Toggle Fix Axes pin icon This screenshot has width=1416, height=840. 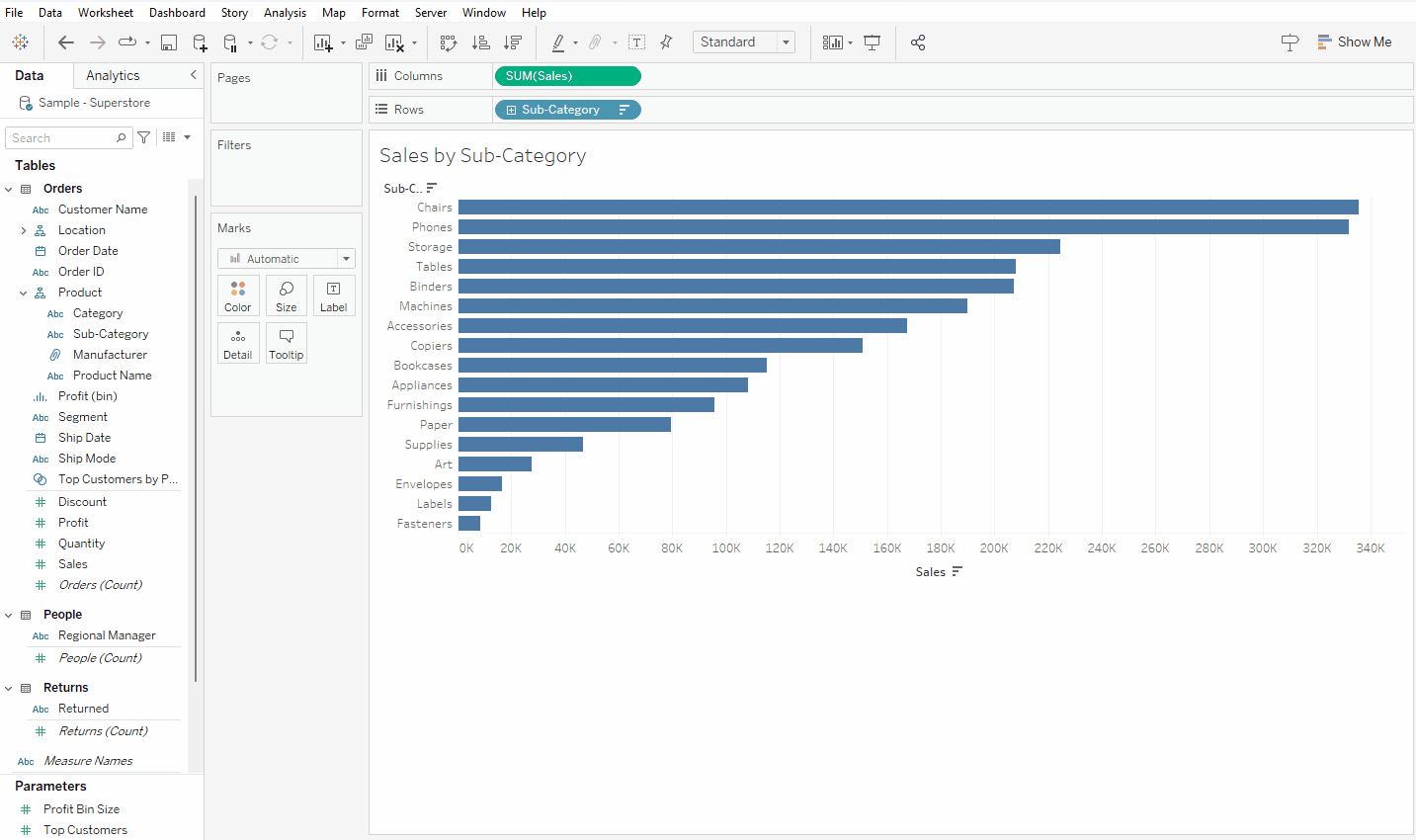[666, 42]
